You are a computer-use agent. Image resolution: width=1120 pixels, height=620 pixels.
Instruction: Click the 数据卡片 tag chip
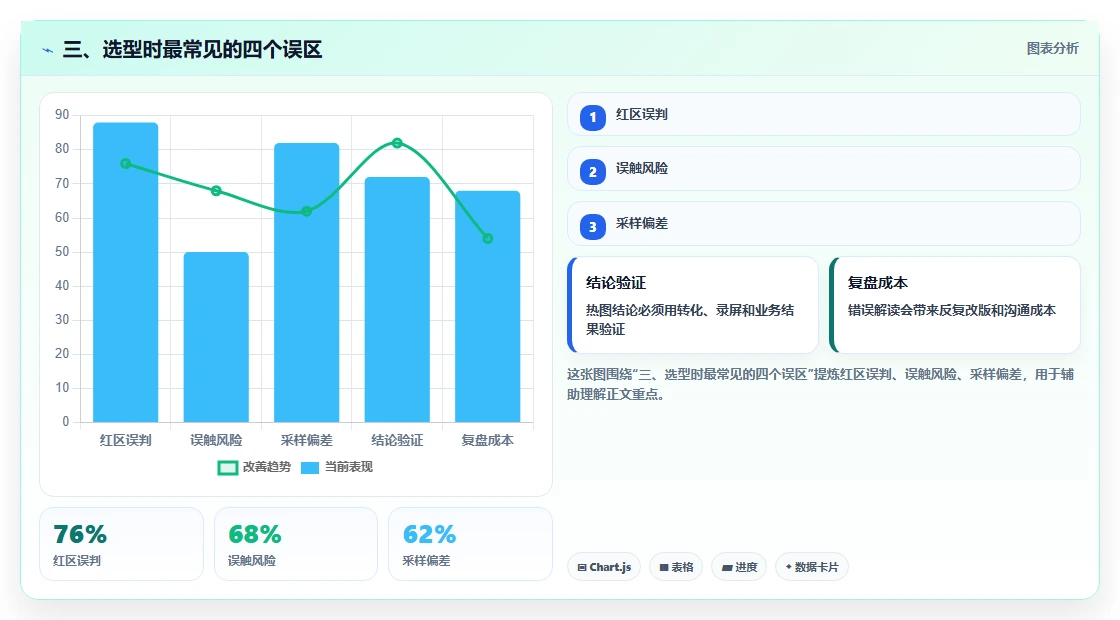coord(812,567)
